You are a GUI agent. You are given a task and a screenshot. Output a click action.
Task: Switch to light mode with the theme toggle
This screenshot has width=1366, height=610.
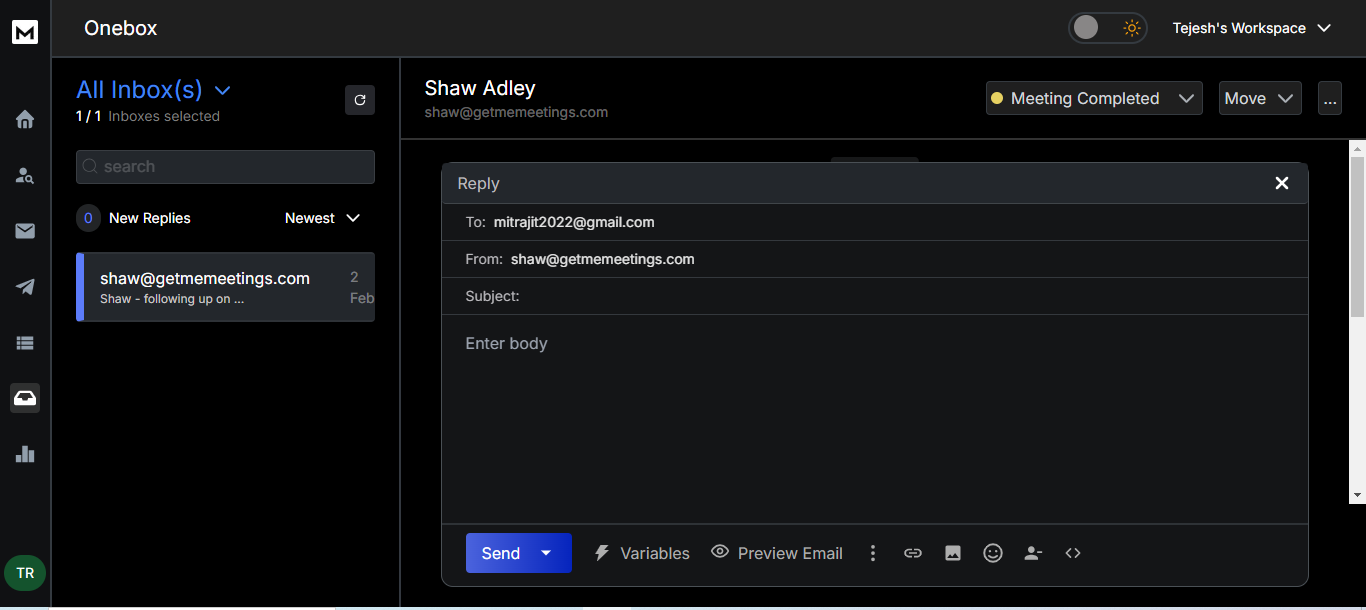click(1107, 28)
